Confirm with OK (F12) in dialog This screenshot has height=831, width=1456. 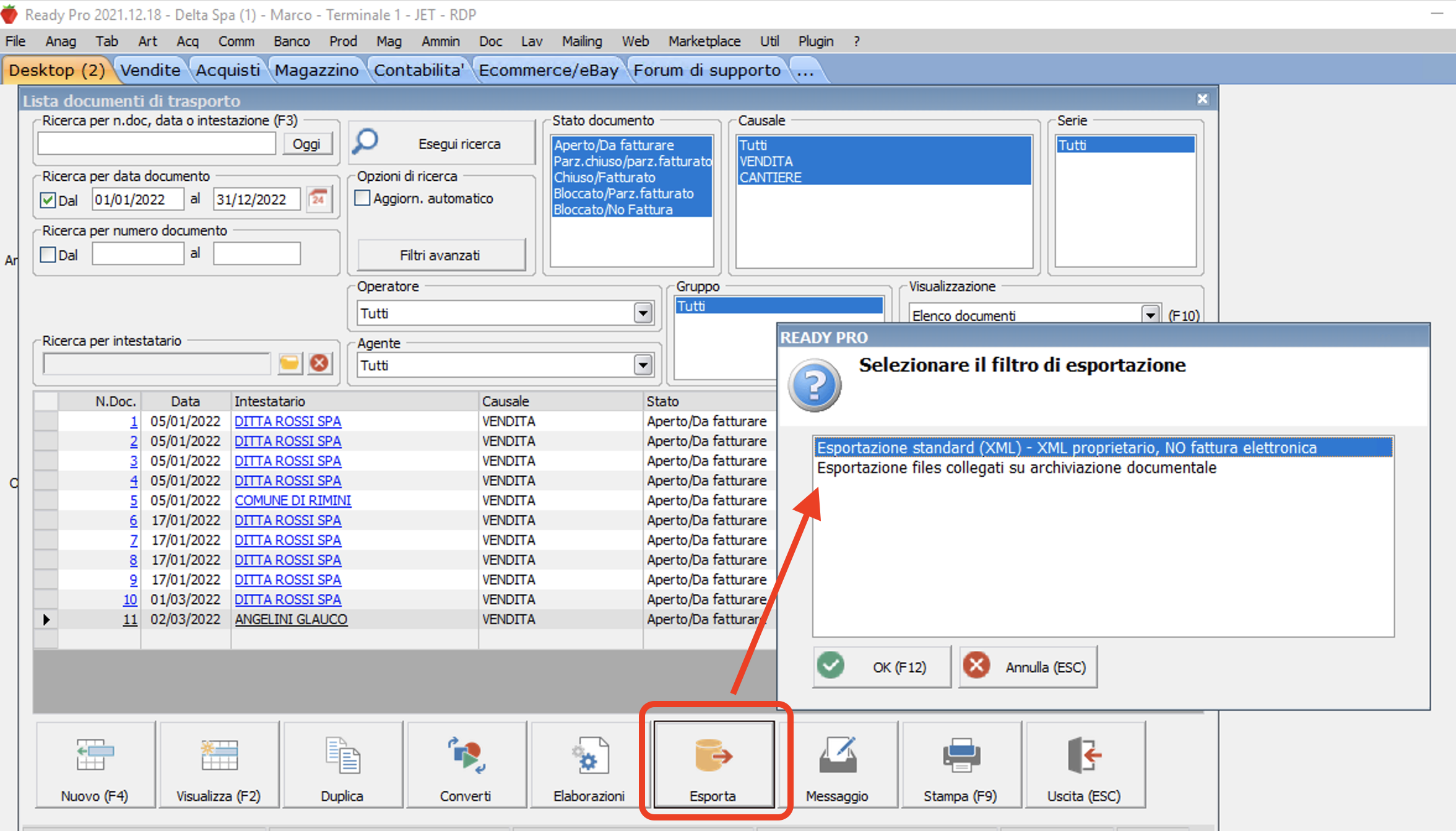click(882, 667)
